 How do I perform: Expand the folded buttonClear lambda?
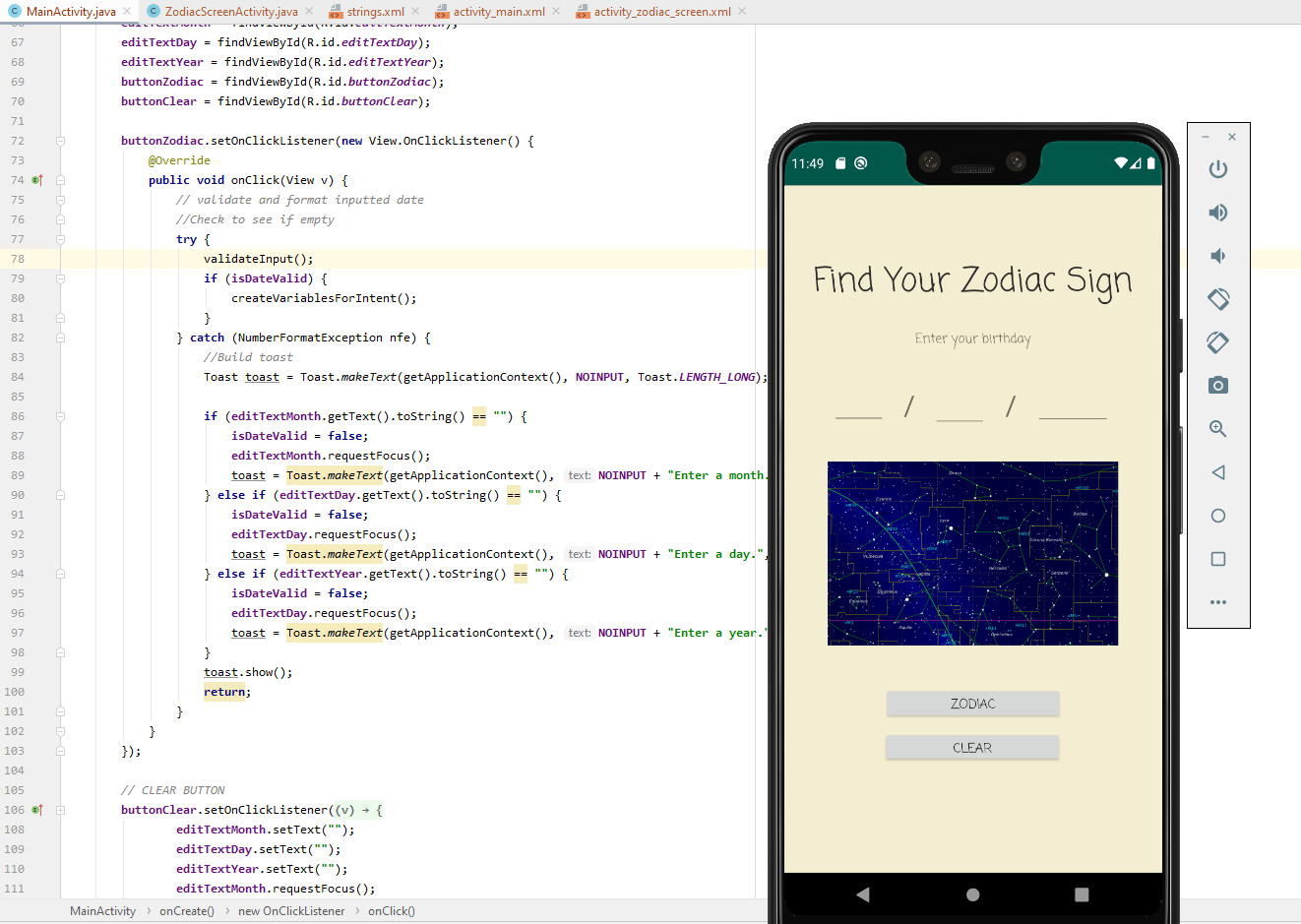(x=60, y=810)
